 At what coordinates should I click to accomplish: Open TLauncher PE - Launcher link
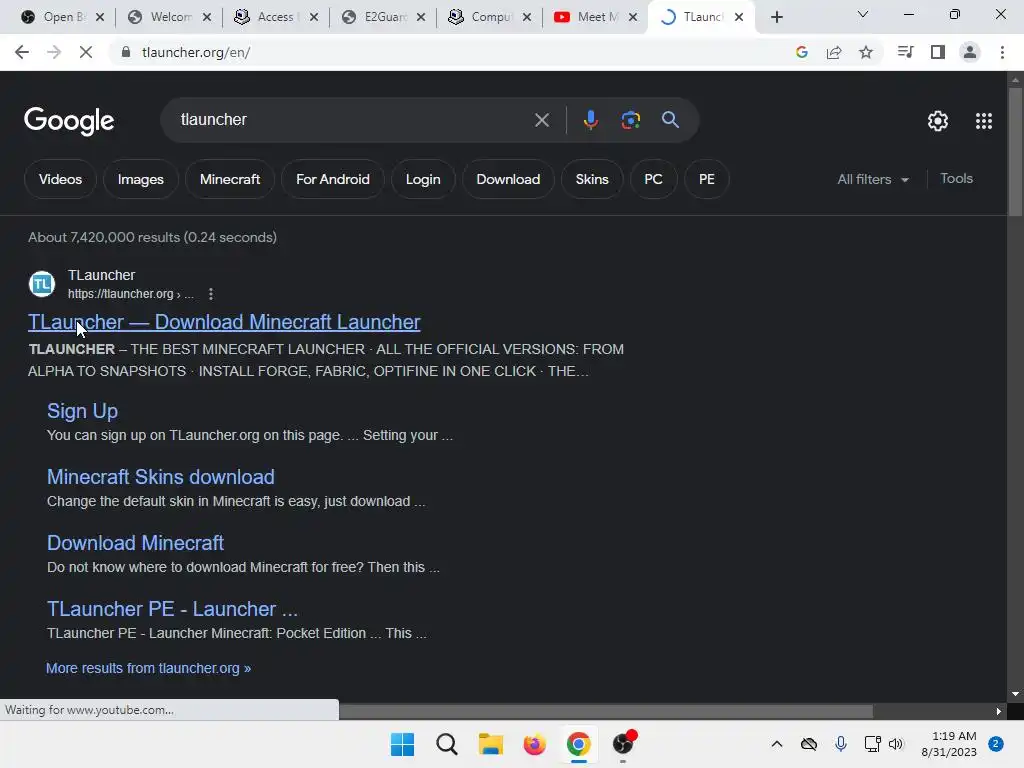coord(172,609)
